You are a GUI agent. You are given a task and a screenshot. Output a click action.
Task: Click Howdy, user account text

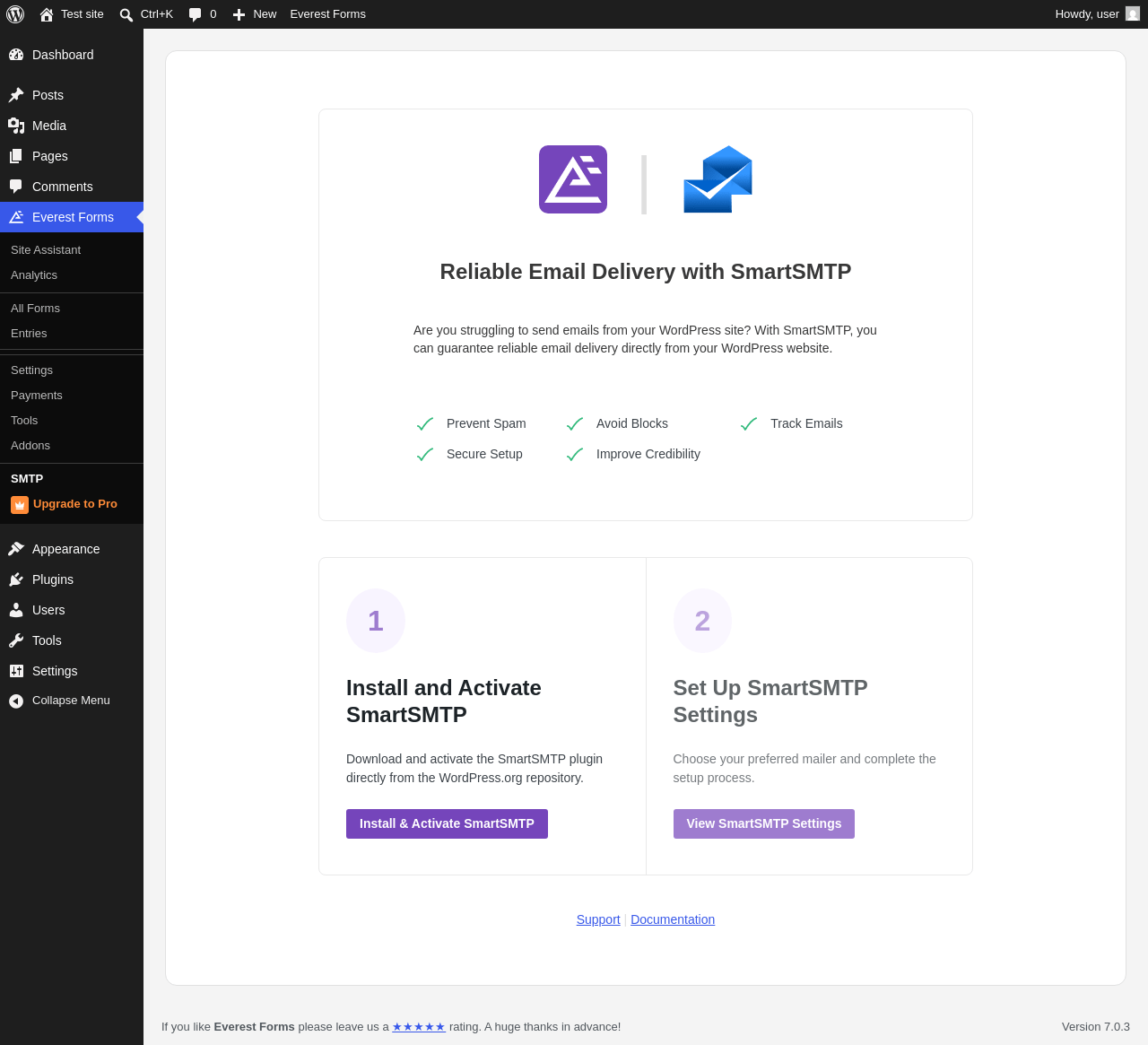1087,14
